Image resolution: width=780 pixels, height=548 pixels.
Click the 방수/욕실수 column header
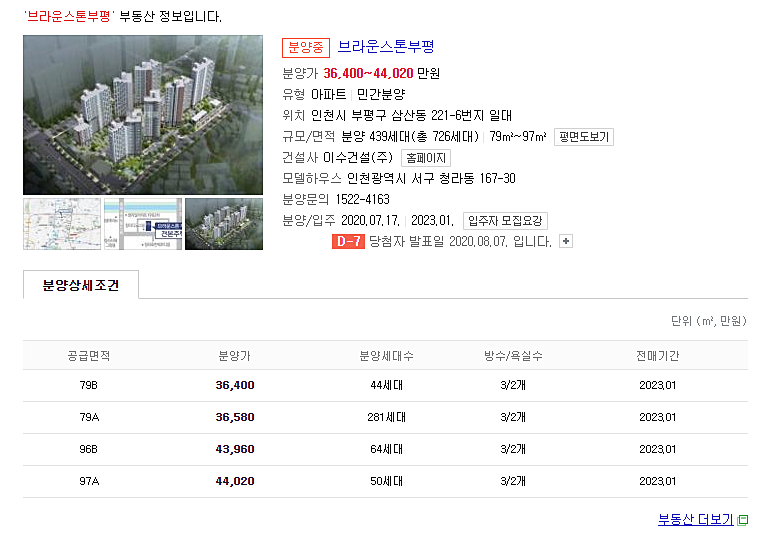513,356
